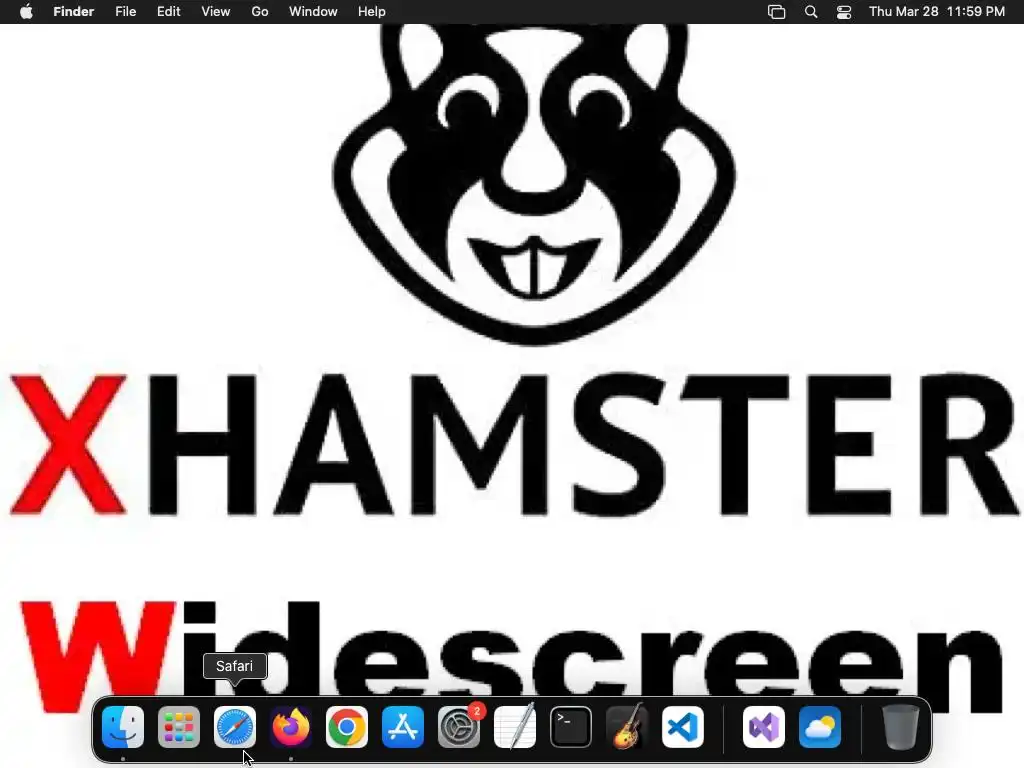The width and height of the screenshot is (1024, 768).
Task: Launch GarageBand from the Dock
Action: coord(627,727)
